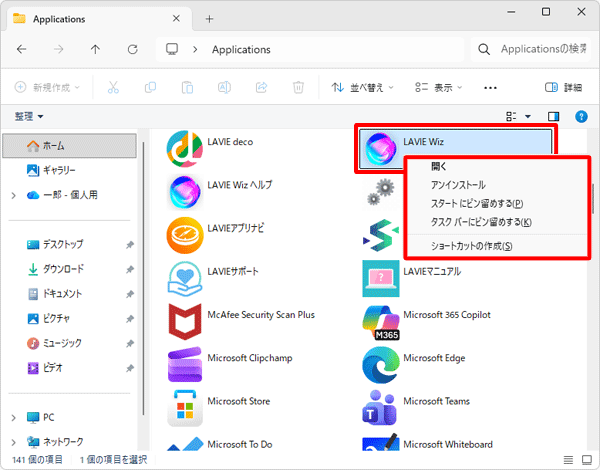600x470 pixels.
Task: Open the 表示 view dropdown
Action: click(x=439, y=88)
